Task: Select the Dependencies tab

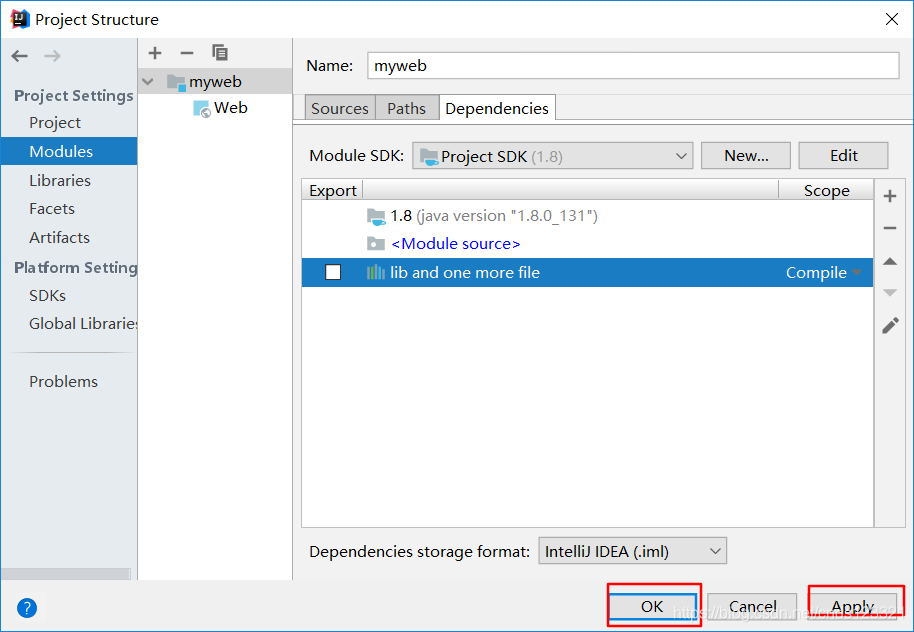Action: [497, 108]
